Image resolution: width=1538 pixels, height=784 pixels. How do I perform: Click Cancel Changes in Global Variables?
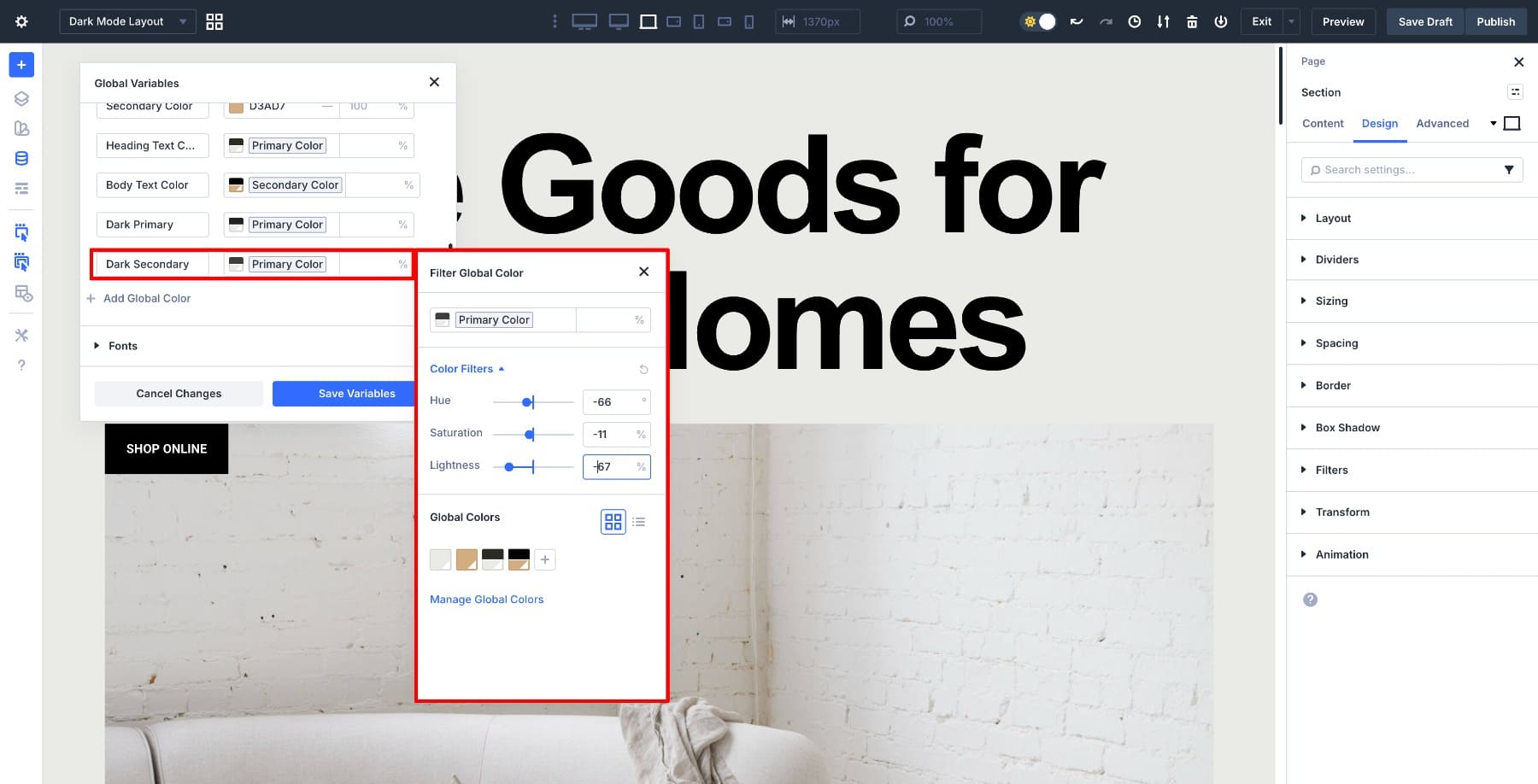pyautogui.click(x=179, y=394)
